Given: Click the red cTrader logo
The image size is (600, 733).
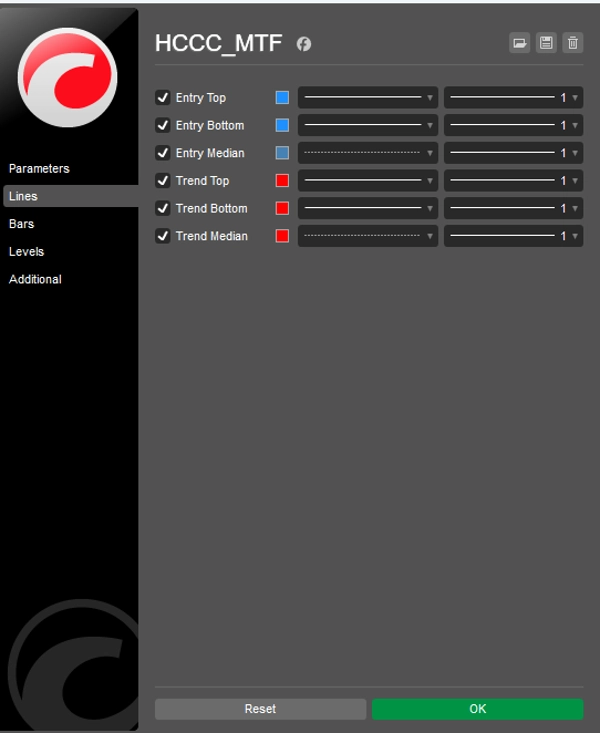Looking at the screenshot, I should 68,77.
